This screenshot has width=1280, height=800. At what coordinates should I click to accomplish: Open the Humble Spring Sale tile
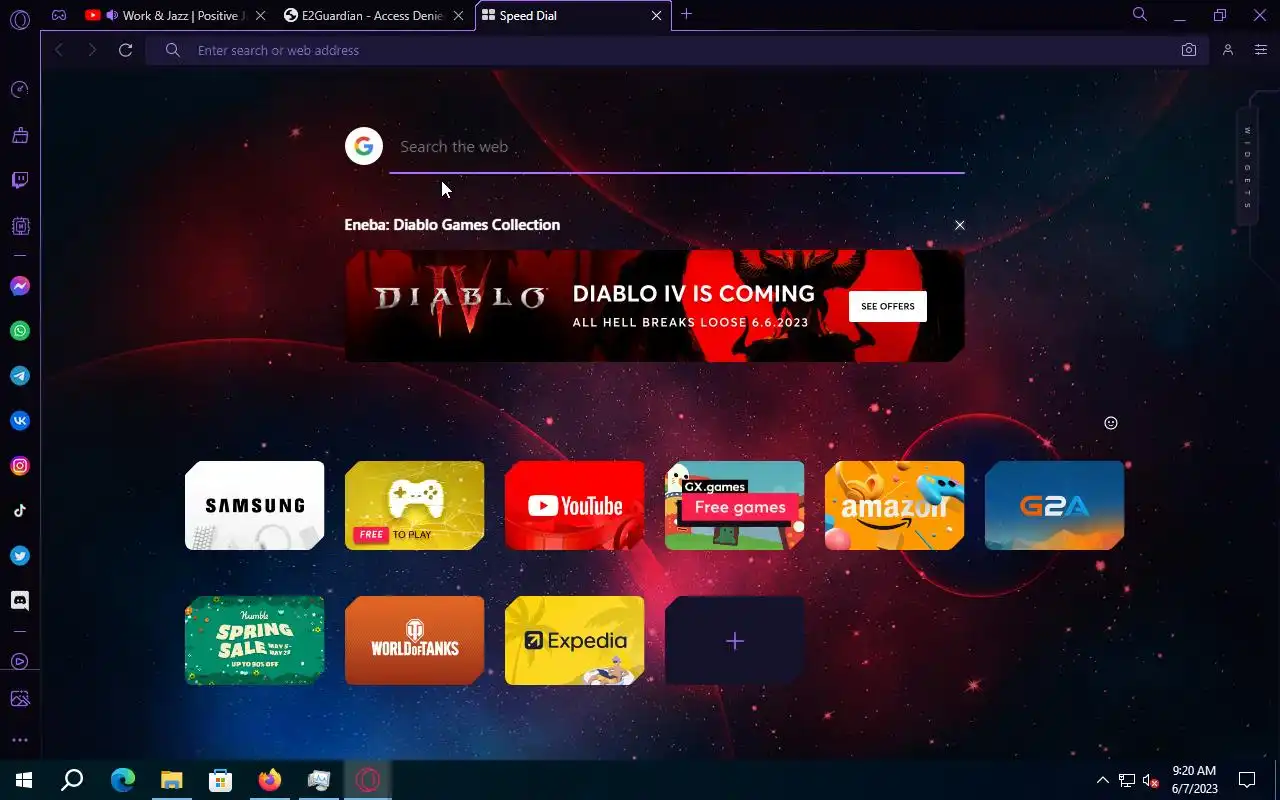pyautogui.click(x=255, y=641)
